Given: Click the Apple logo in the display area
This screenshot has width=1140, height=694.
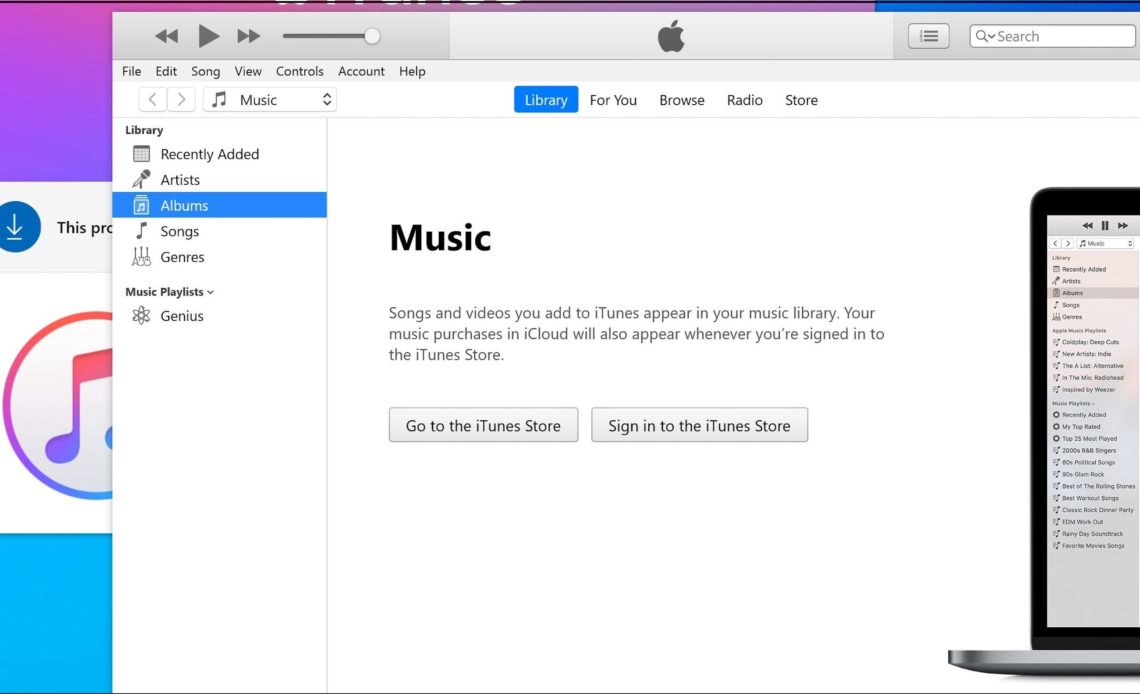Looking at the screenshot, I should (670, 36).
